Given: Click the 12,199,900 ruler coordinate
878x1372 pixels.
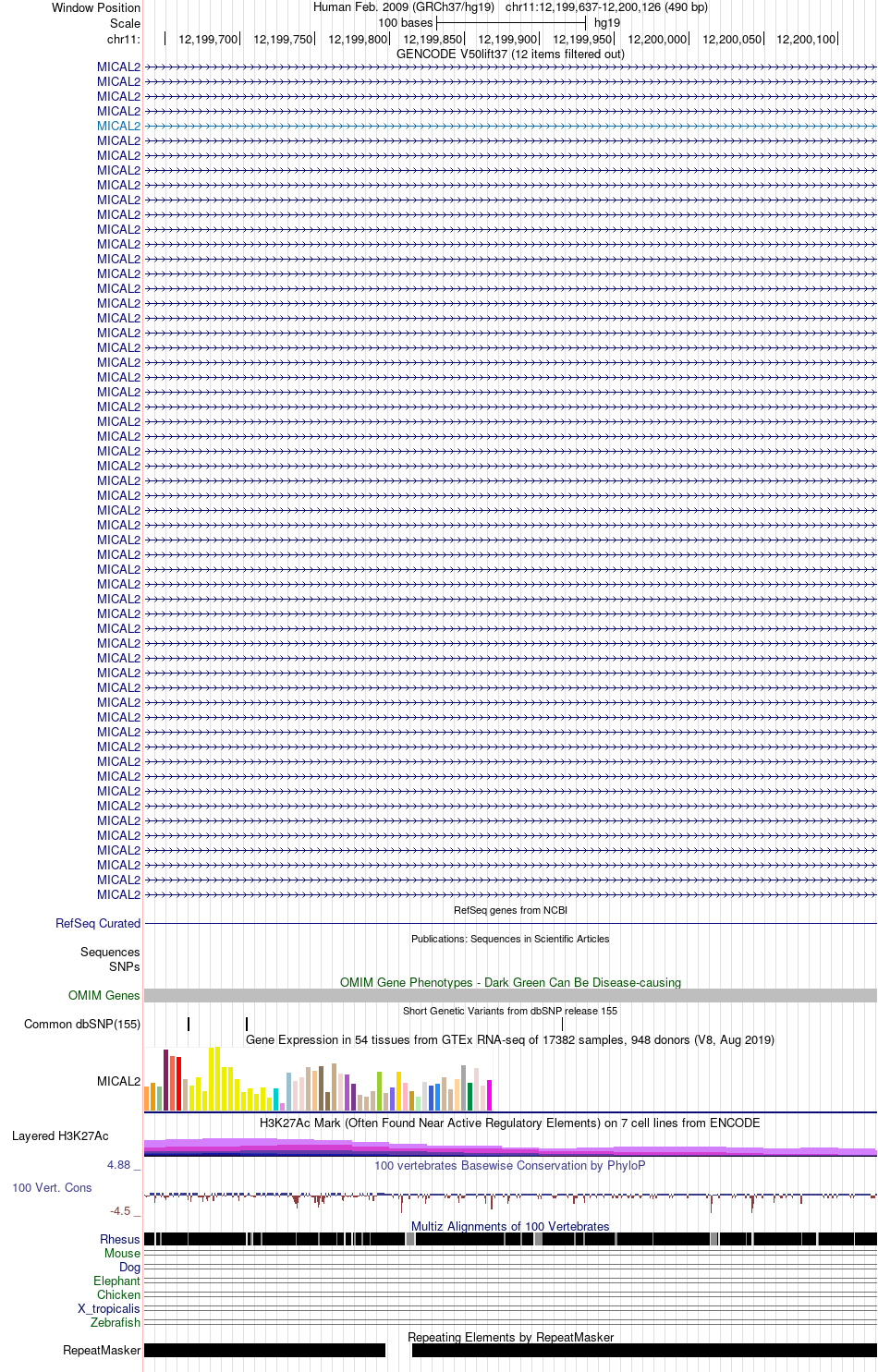Looking at the screenshot, I should click(507, 39).
